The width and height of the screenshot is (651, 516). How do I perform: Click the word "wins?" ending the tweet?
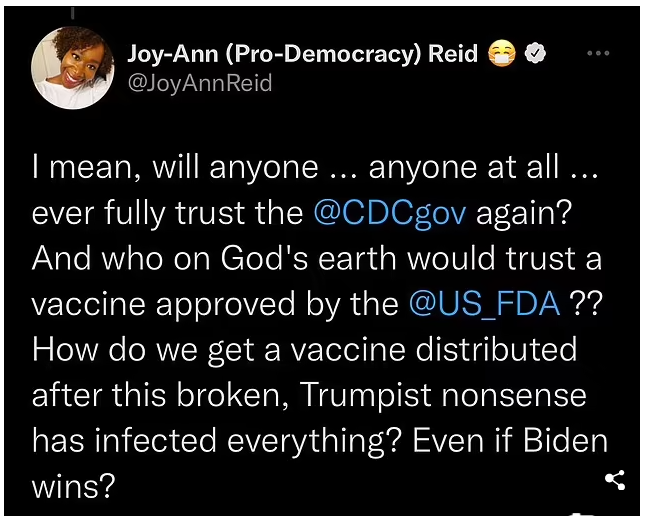[x=73, y=486]
